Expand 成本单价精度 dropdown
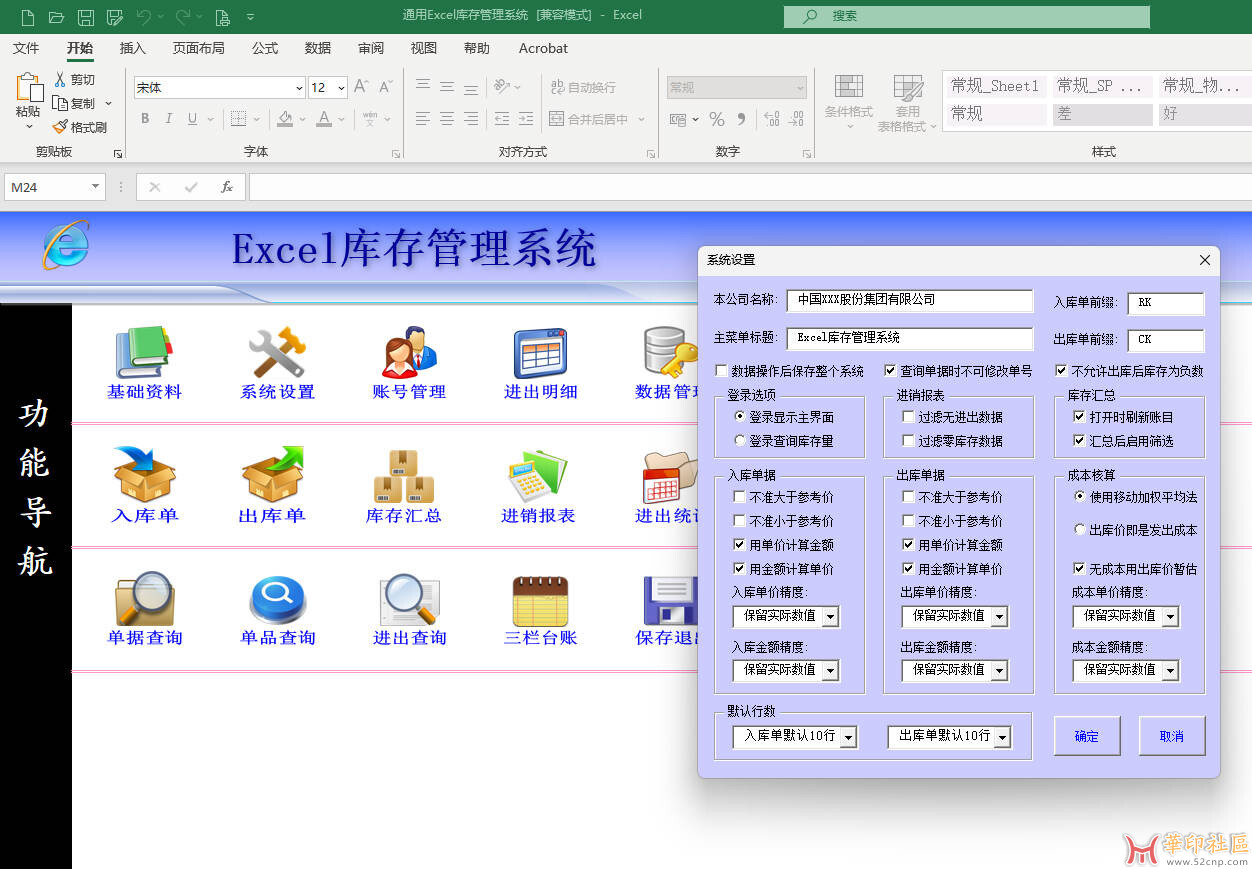The image size is (1252, 869). coord(1170,617)
